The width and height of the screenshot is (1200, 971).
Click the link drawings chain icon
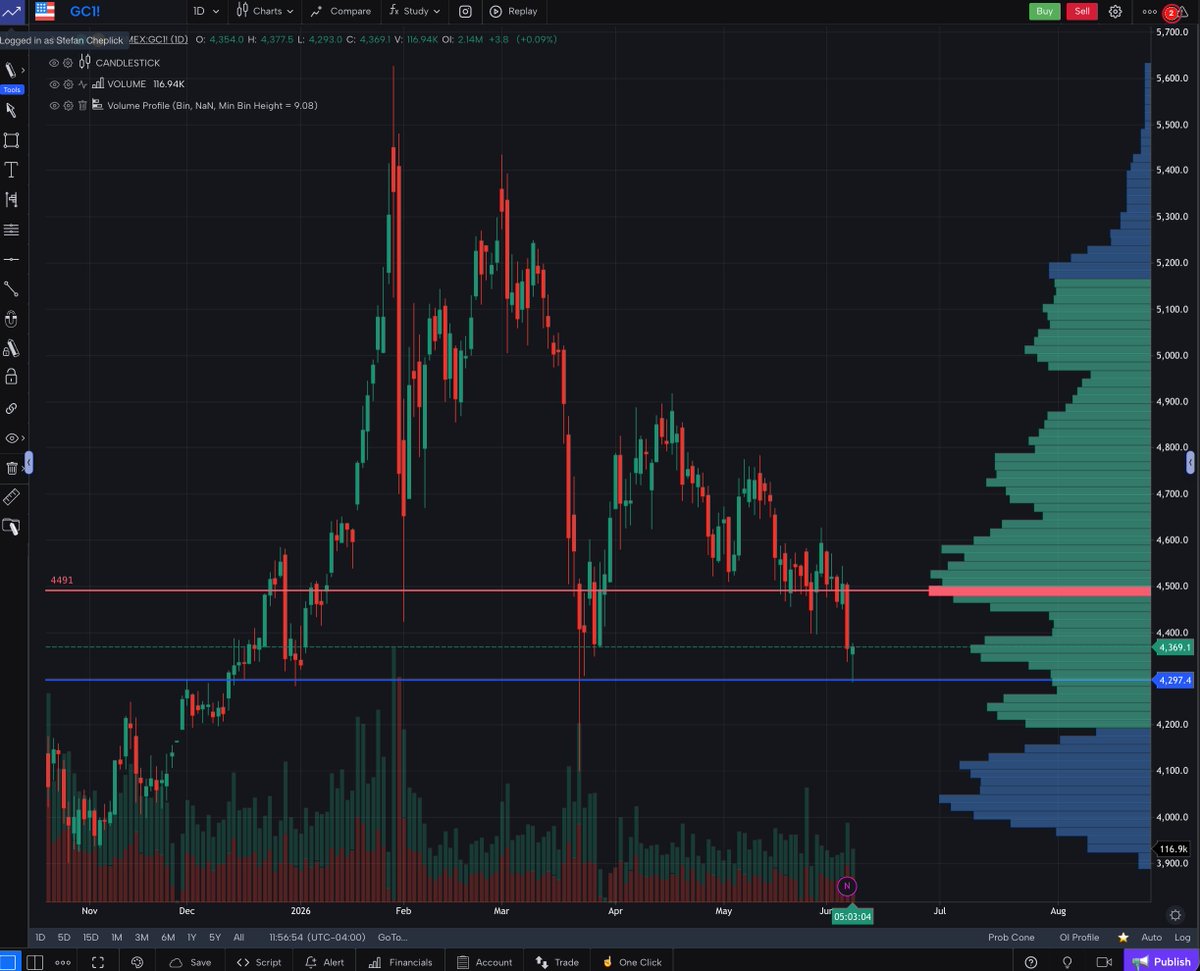coord(11,408)
